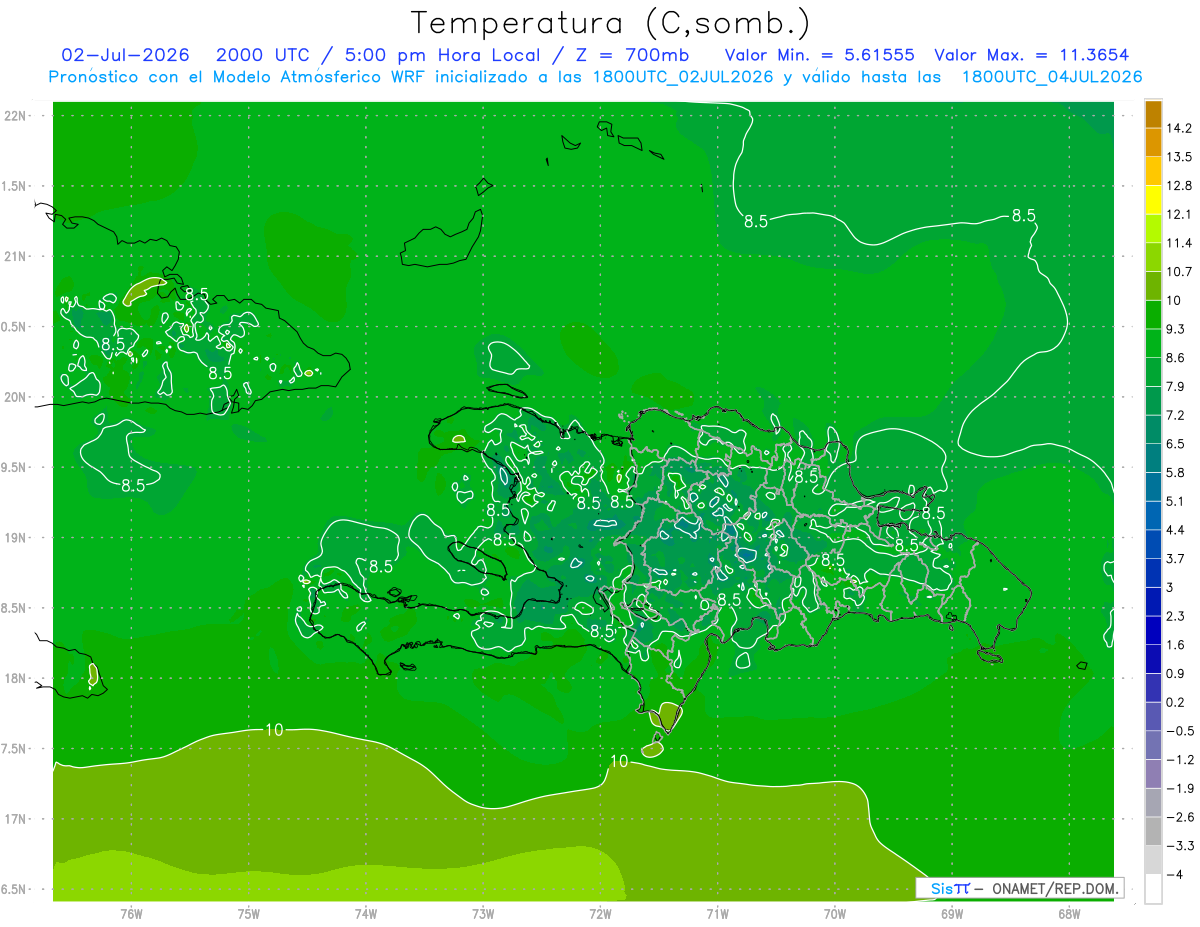Pick the yellow swatch between 12.8 and 12.1
This screenshot has height=927, width=1200.
[x=1153, y=200]
